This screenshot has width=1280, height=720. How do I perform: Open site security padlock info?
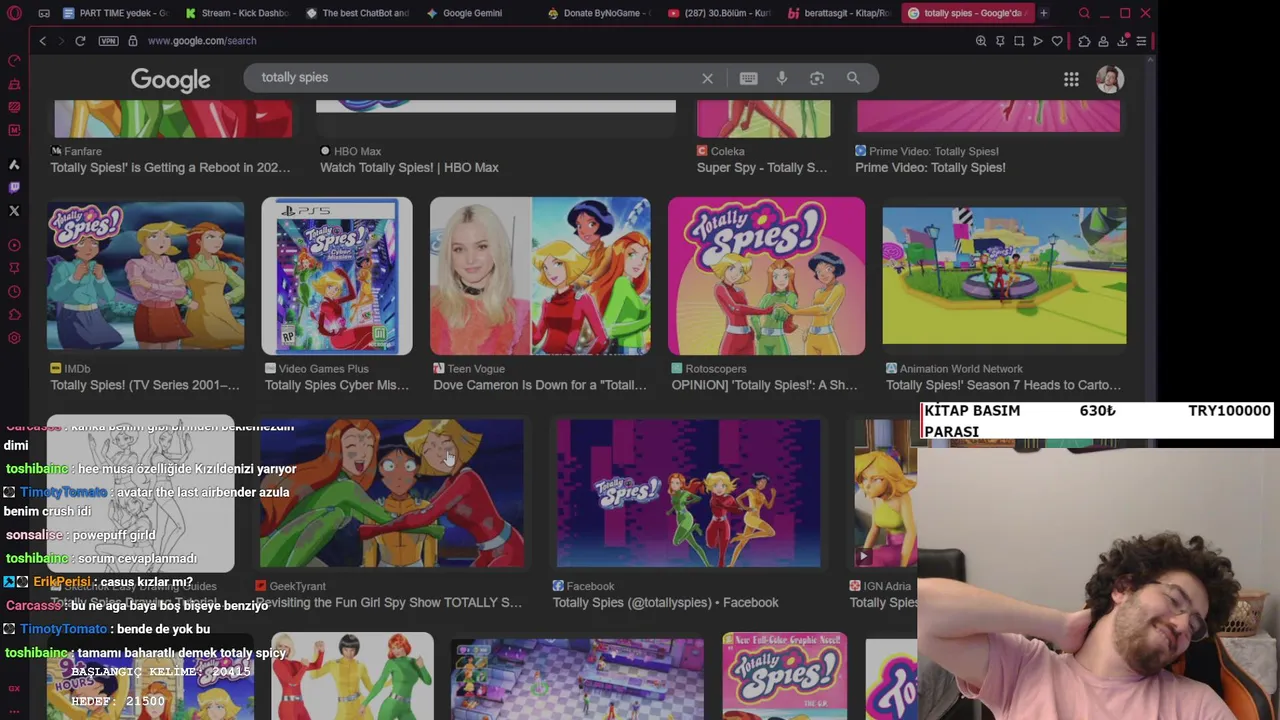[132, 41]
